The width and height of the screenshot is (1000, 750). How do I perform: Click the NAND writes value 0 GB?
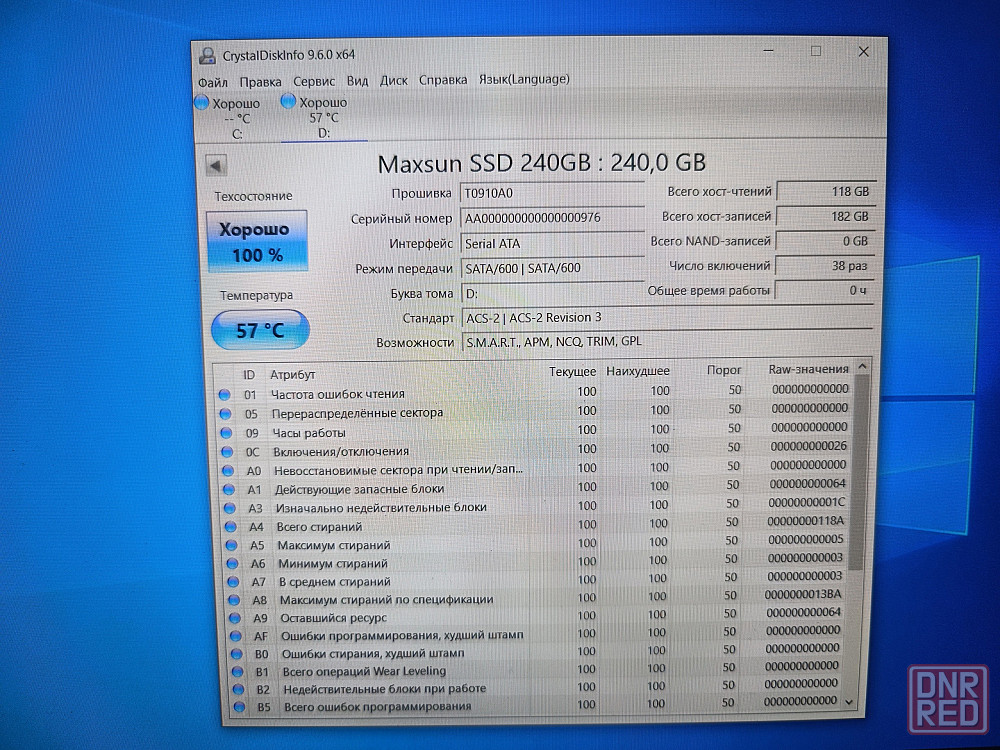coord(824,241)
